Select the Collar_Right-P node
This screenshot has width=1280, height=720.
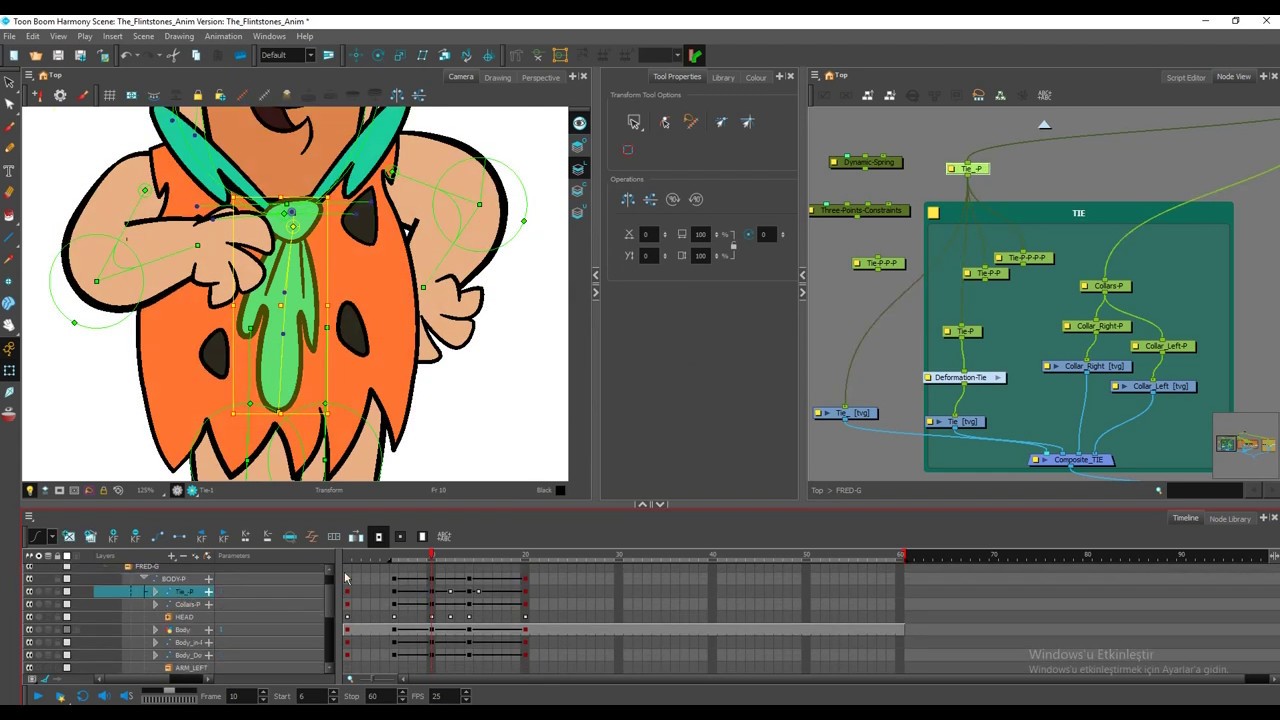[x=1095, y=326]
